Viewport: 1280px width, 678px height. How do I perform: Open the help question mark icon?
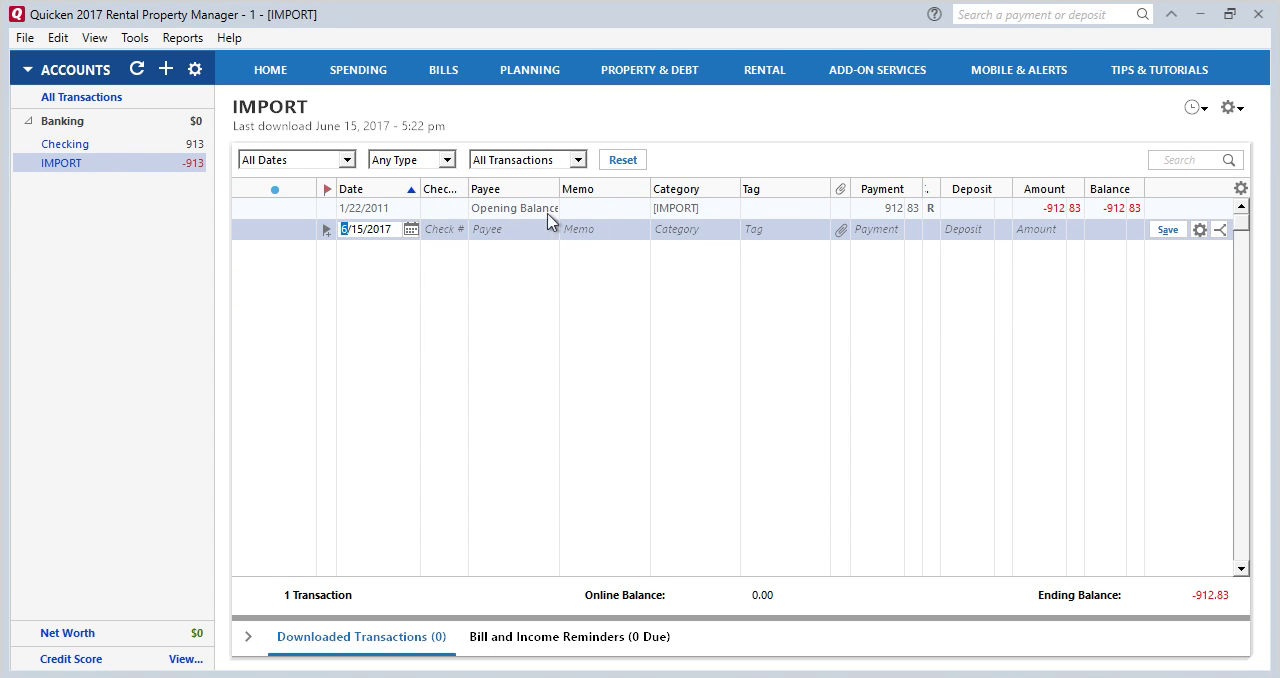point(934,14)
